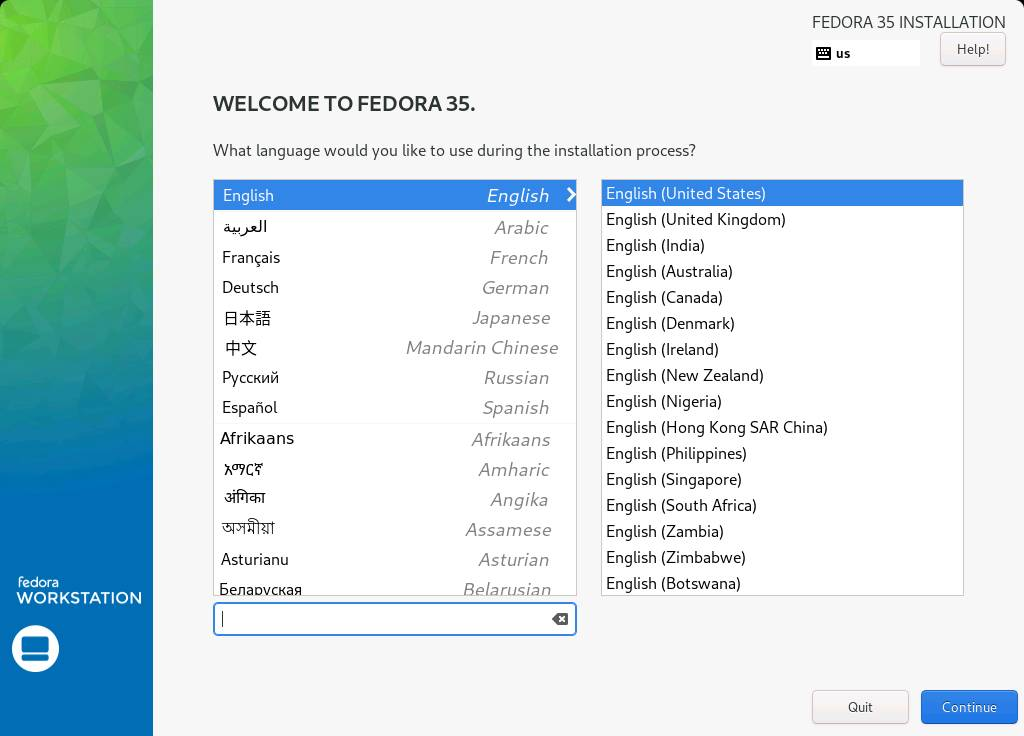This screenshot has height=736, width=1024.
Task: Pick English (Philippines) locale
Action: [782, 453]
